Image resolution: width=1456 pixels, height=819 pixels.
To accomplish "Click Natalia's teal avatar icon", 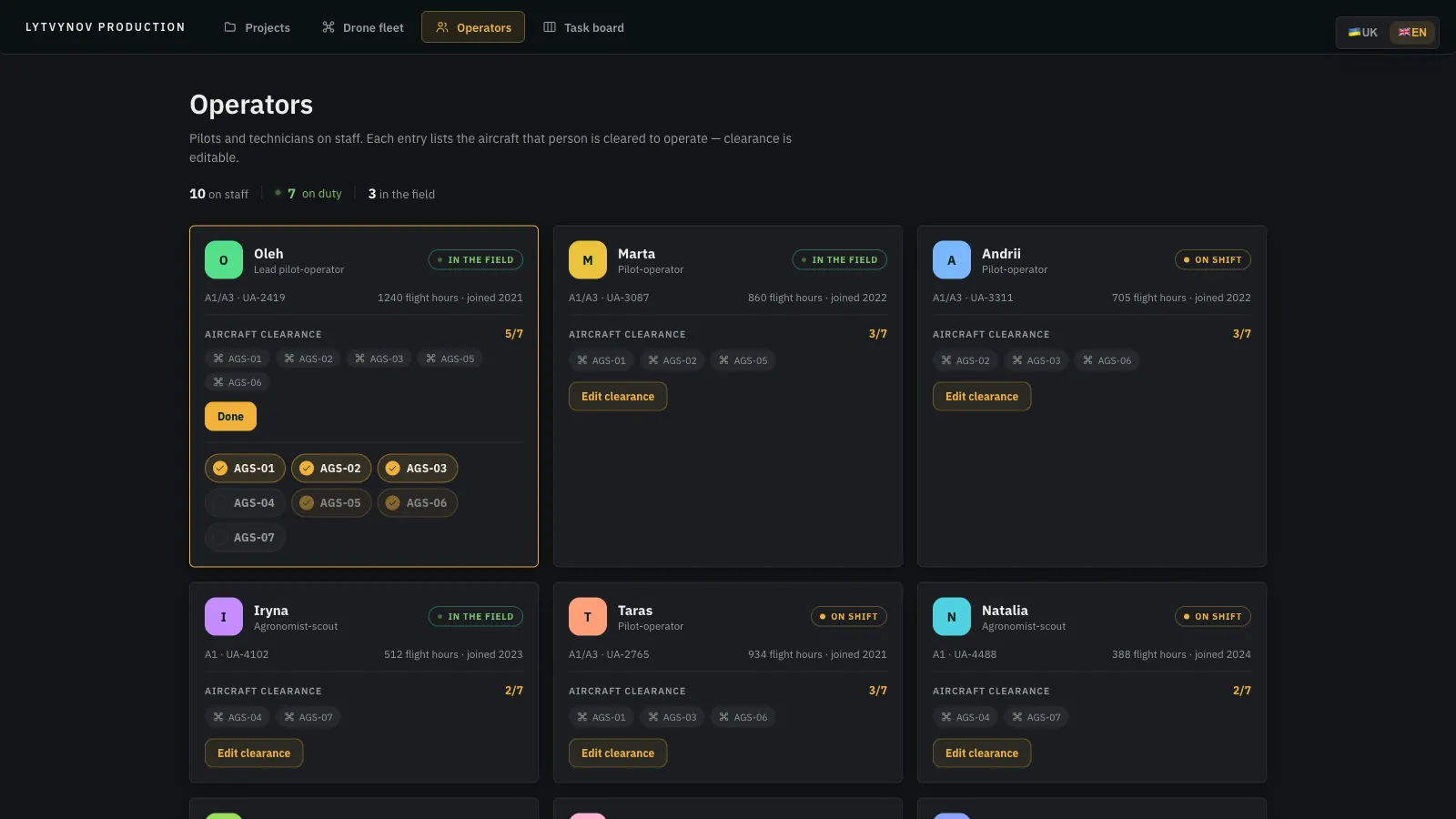I will click(x=952, y=617).
